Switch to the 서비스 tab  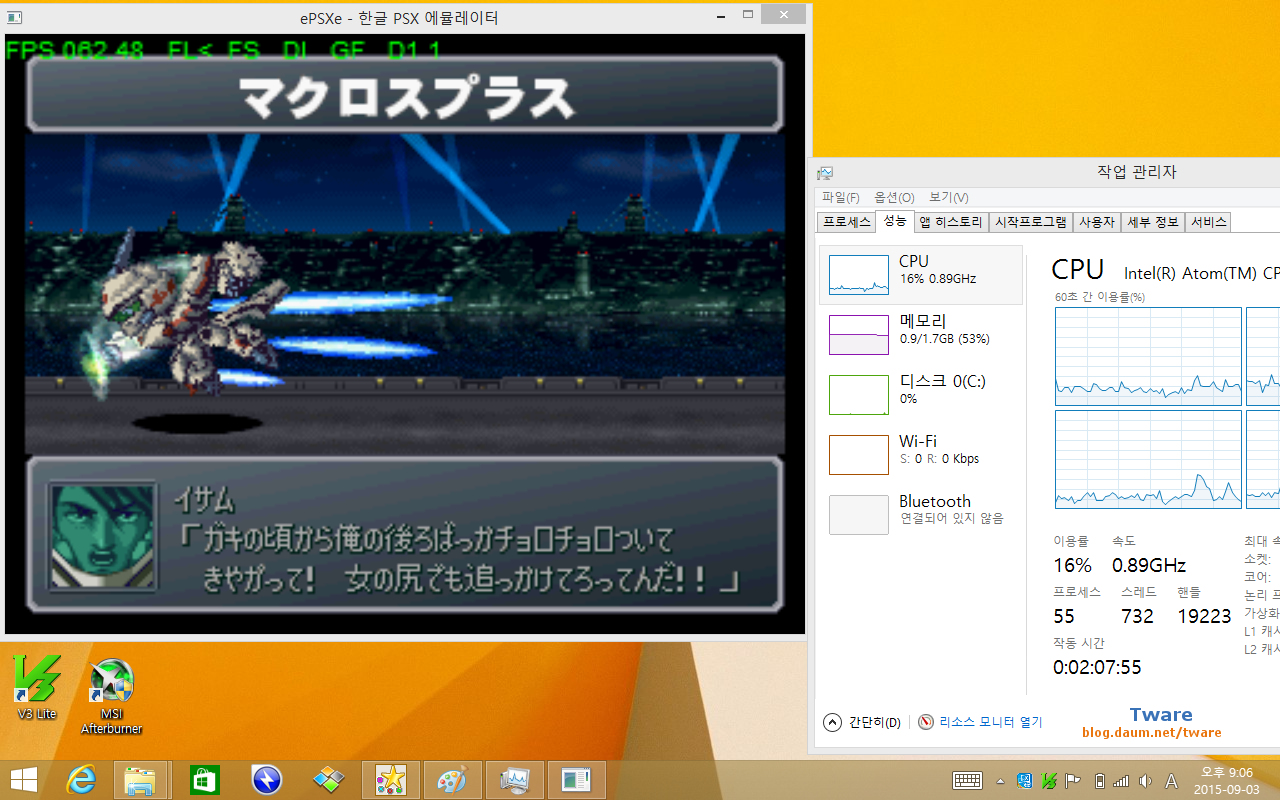(1208, 222)
